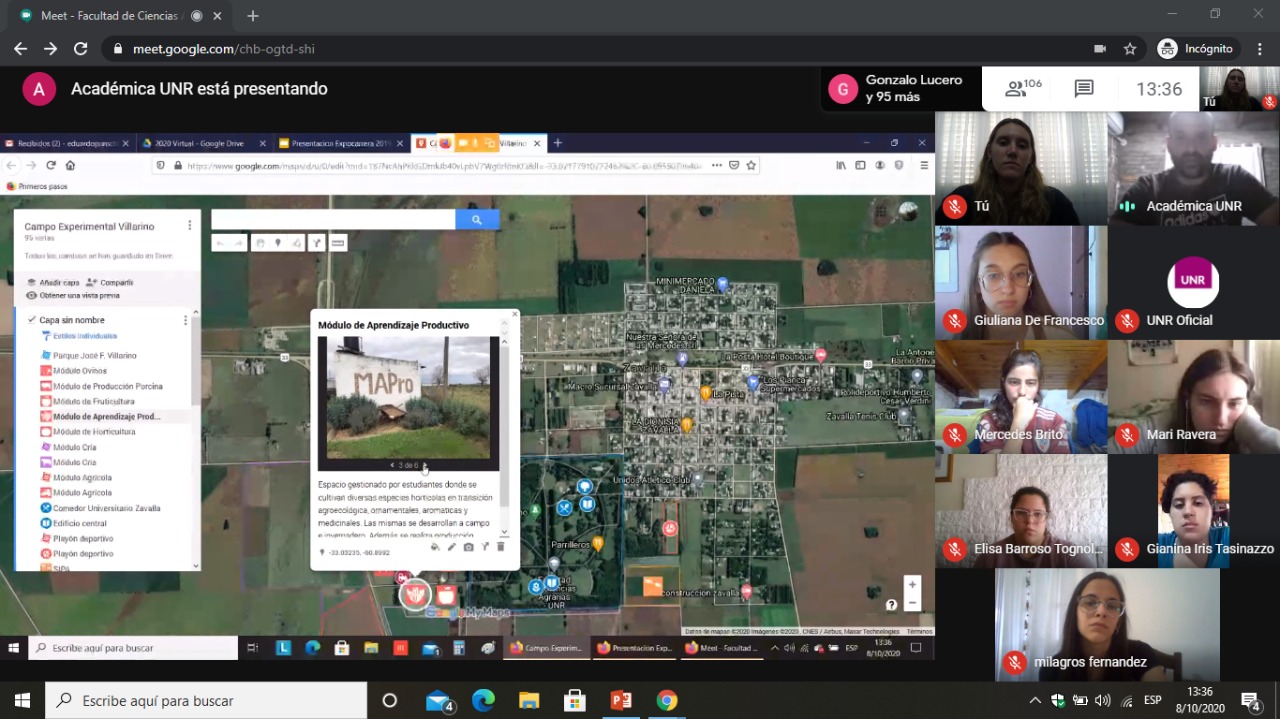The width and height of the screenshot is (1280, 719).
Task: Open a new Chrome tab
Action: point(253,16)
